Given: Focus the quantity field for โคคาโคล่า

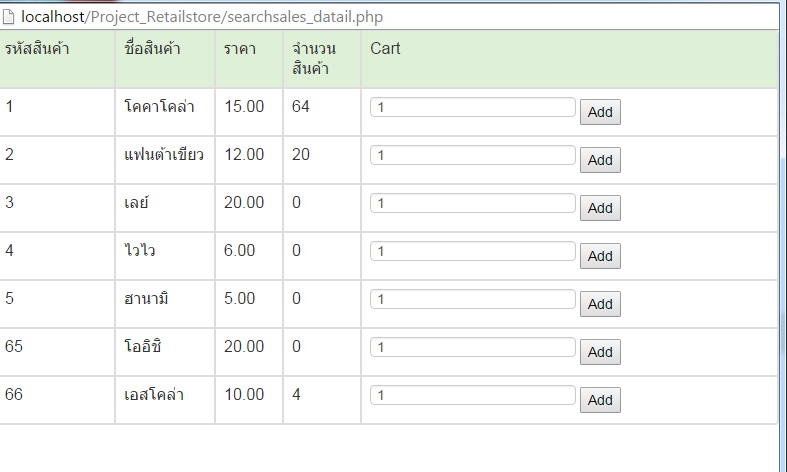Looking at the screenshot, I should click(x=473, y=107).
